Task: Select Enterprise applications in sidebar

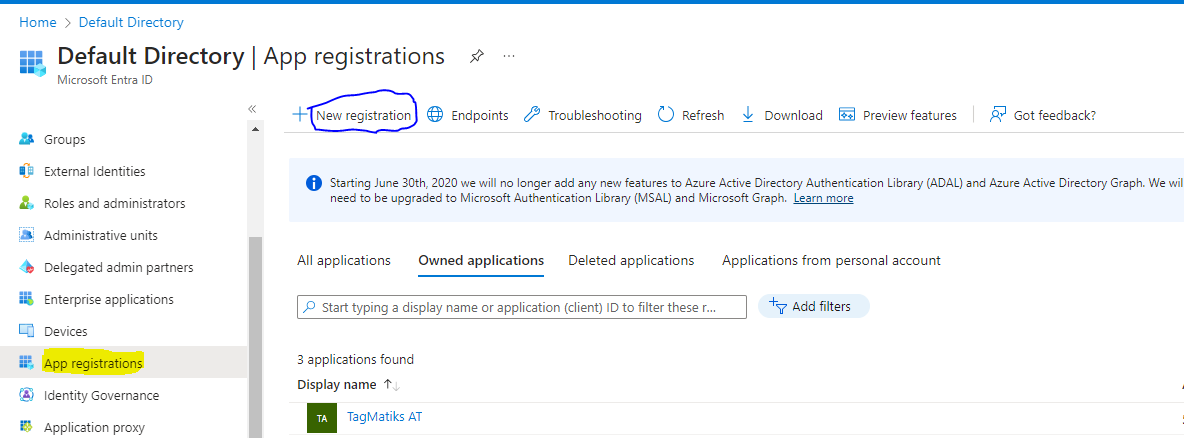Action: [x=109, y=299]
